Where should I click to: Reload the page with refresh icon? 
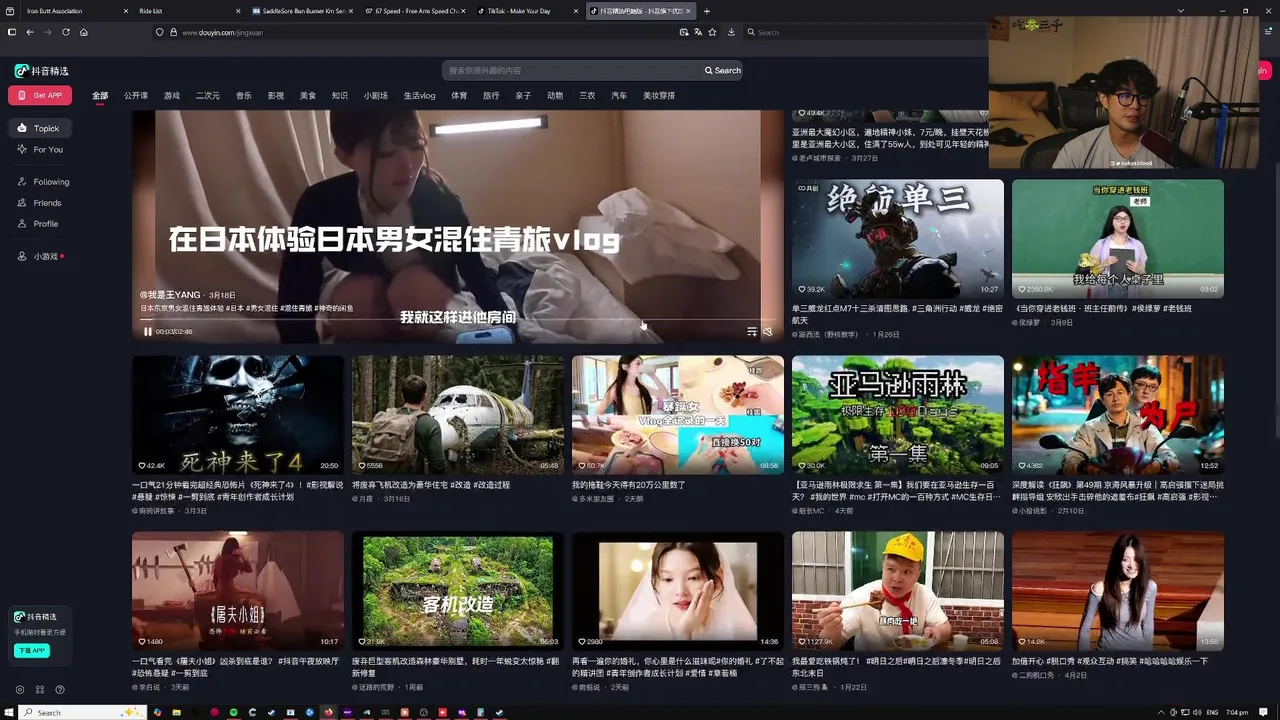[x=66, y=32]
